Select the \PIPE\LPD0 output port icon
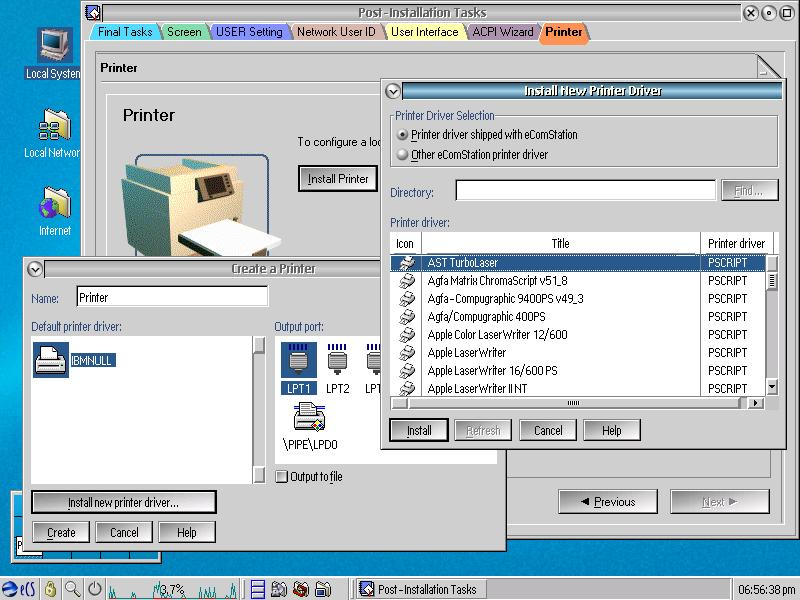 (310, 417)
